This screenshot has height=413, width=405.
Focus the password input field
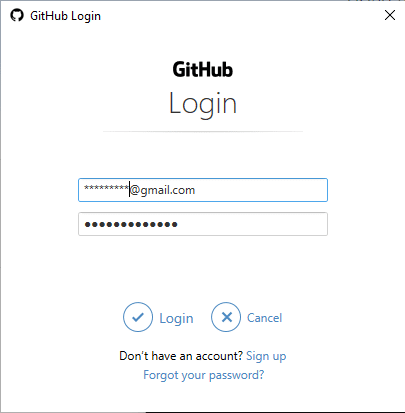click(203, 224)
